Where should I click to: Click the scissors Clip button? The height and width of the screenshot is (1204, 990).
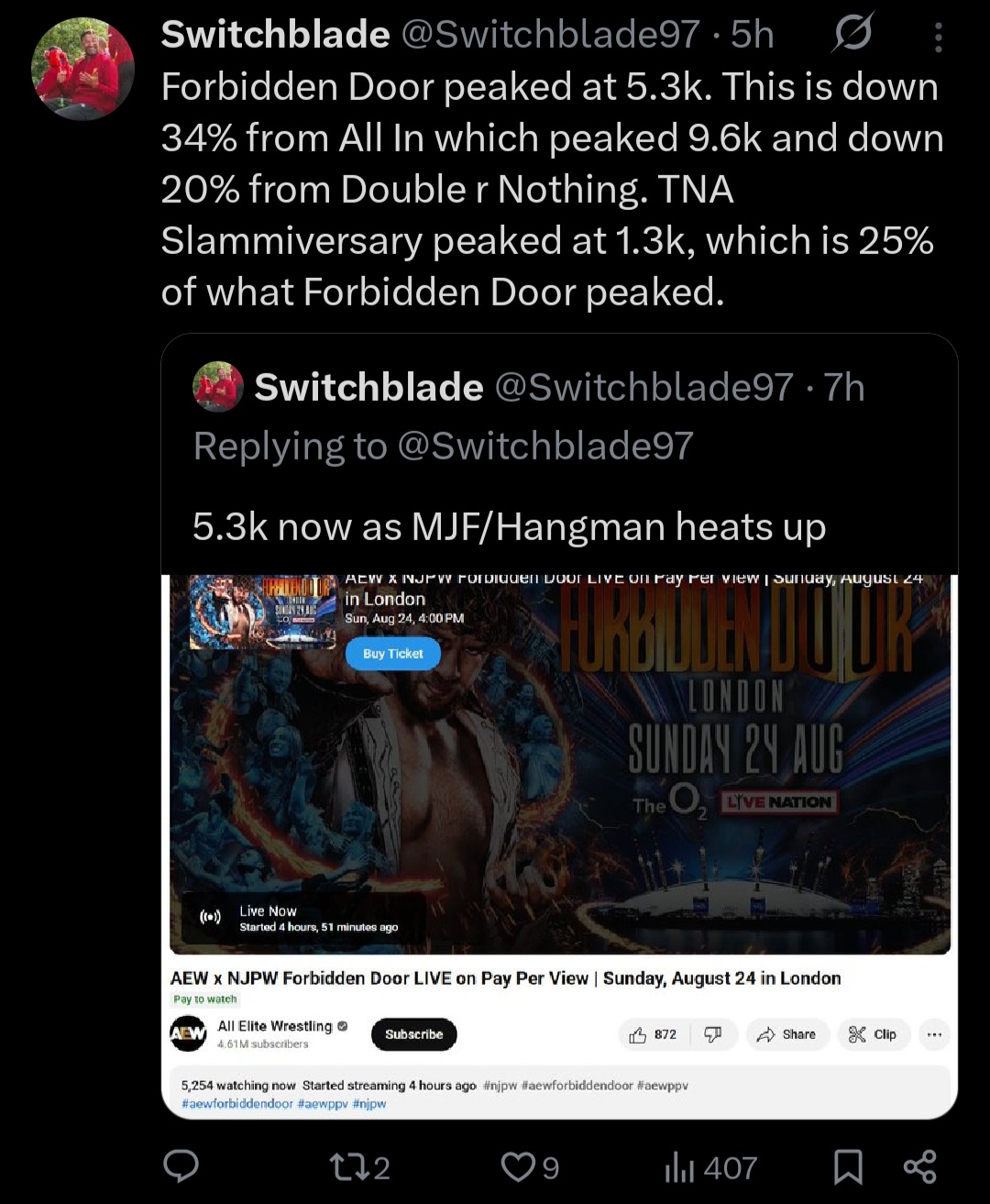(x=872, y=1034)
